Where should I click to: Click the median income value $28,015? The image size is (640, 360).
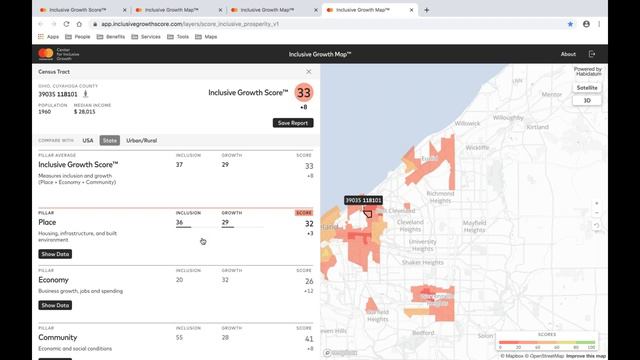[x=84, y=112]
